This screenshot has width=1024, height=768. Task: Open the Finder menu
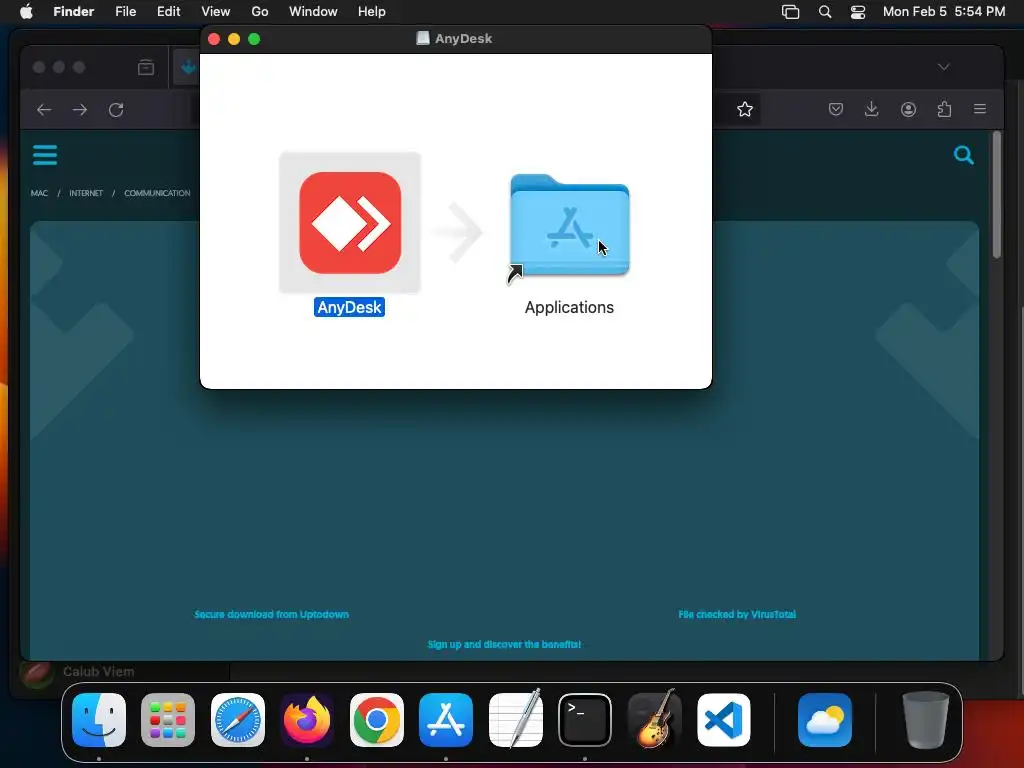(x=74, y=11)
